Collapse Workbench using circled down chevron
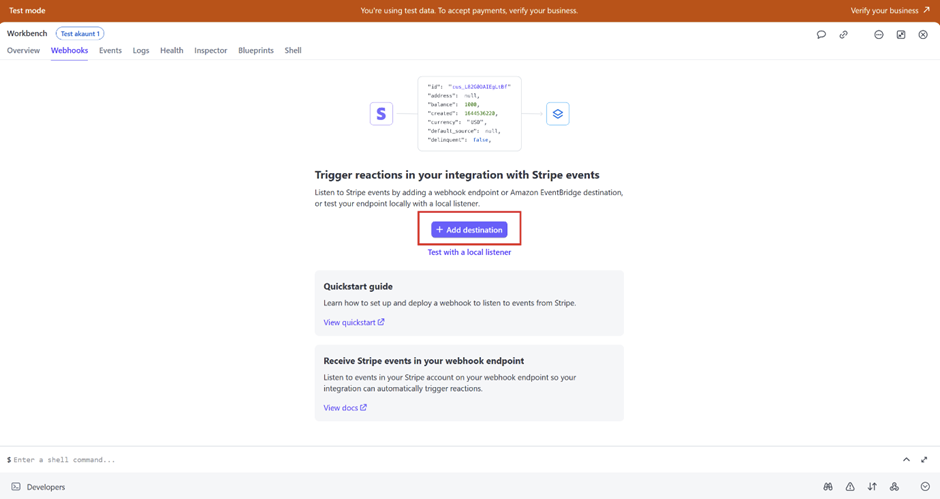 pos(925,487)
